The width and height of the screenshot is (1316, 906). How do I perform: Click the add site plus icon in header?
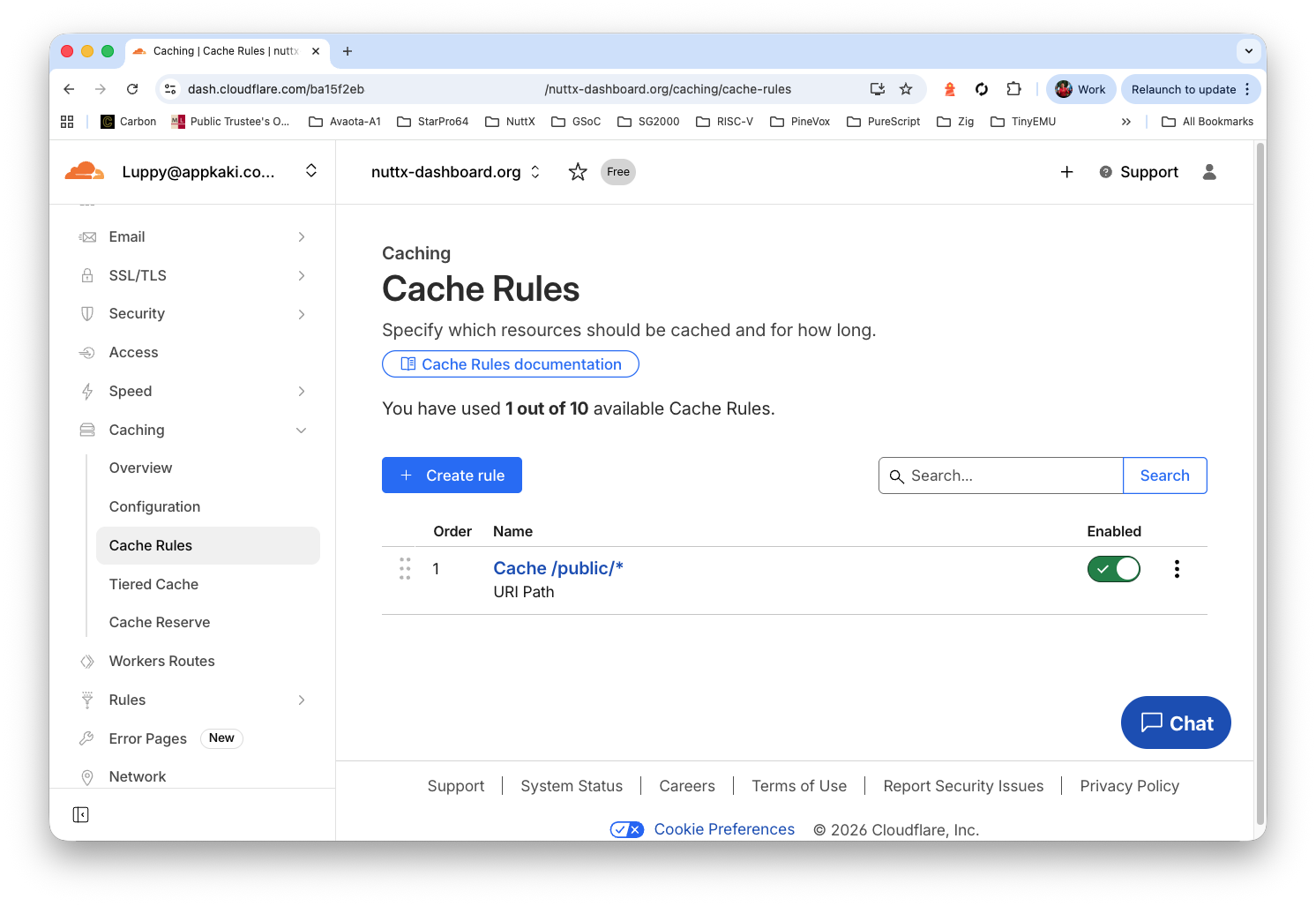click(1066, 172)
